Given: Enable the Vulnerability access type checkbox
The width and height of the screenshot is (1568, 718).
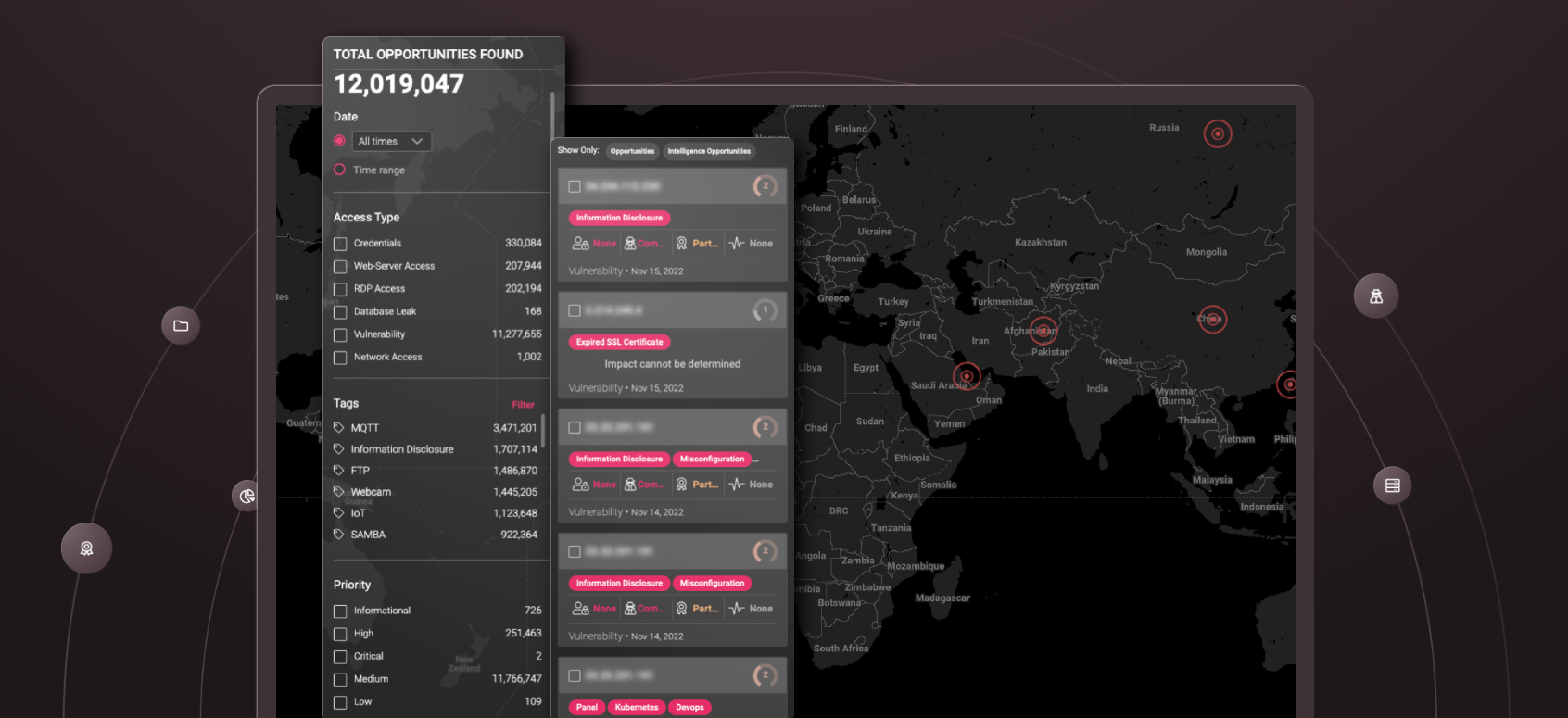Looking at the screenshot, I should (340, 334).
